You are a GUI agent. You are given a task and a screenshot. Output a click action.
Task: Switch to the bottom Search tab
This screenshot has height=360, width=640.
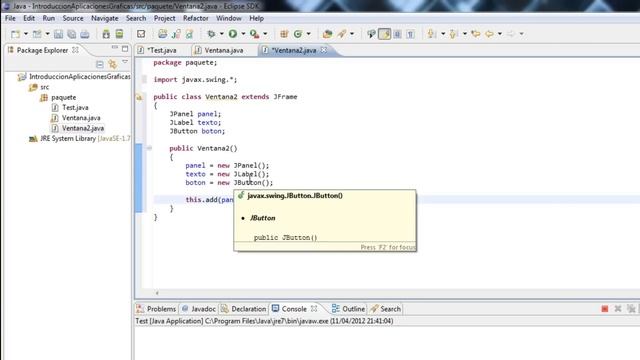(x=386, y=309)
